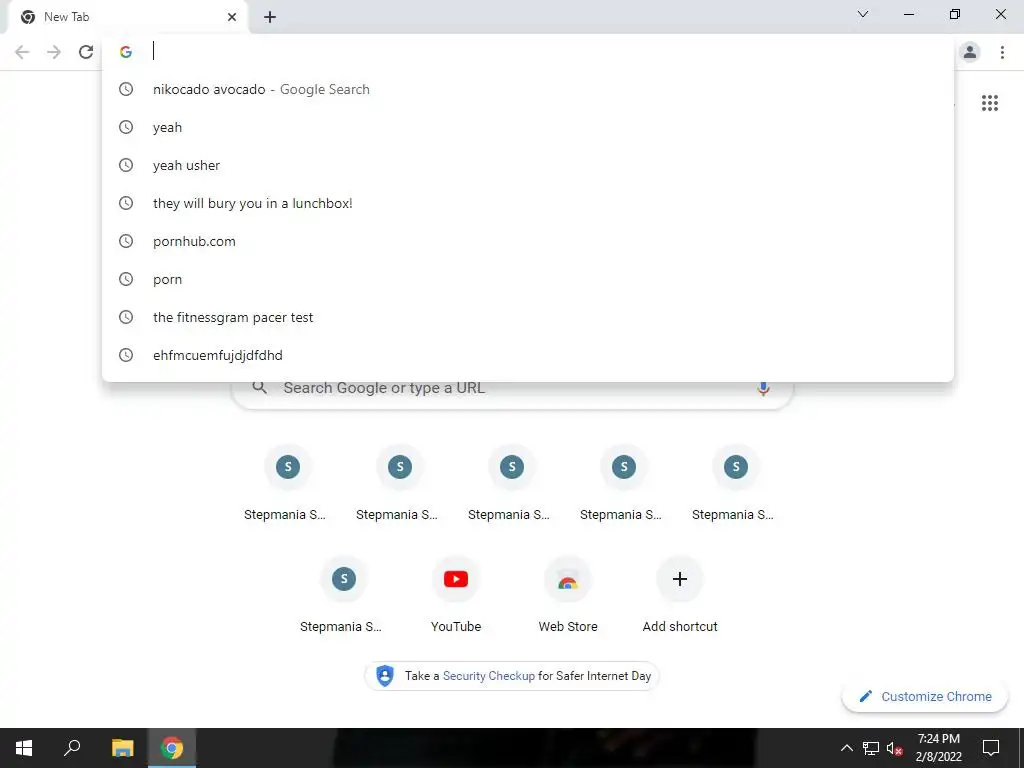Screen dimensions: 1024x768
Task: Choose 'the fitnessgram pacer test' suggestion
Action: click(x=528, y=317)
